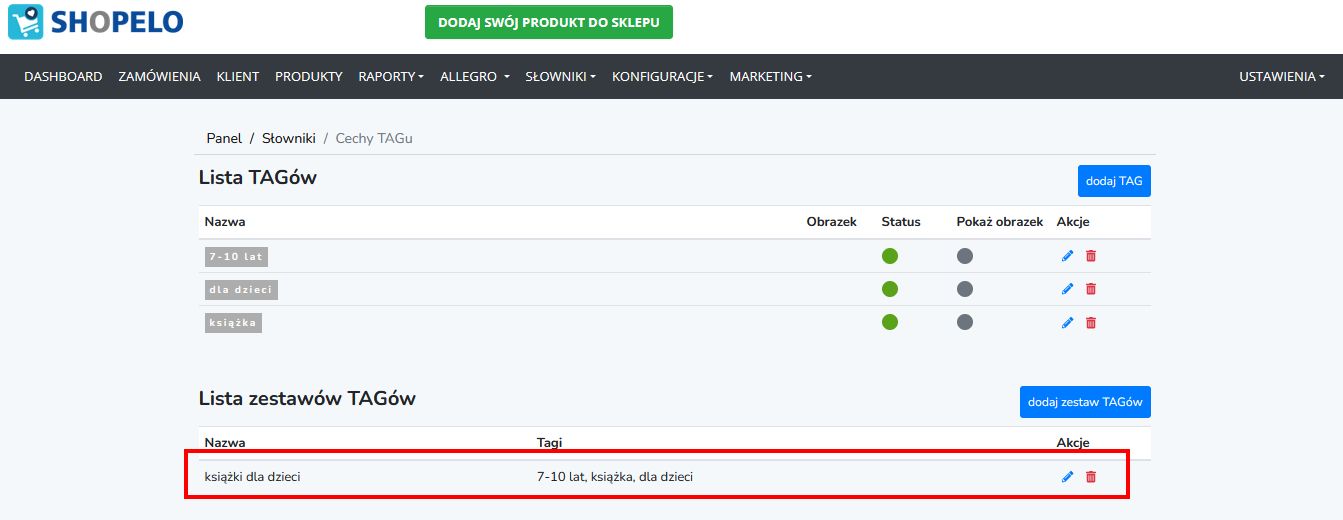Click the 'Lista TAGów' heading

(258, 178)
